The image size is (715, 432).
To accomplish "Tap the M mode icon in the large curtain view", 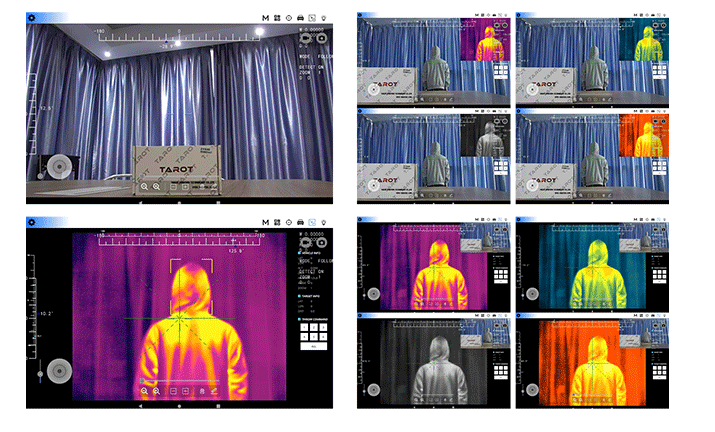I will (x=265, y=18).
